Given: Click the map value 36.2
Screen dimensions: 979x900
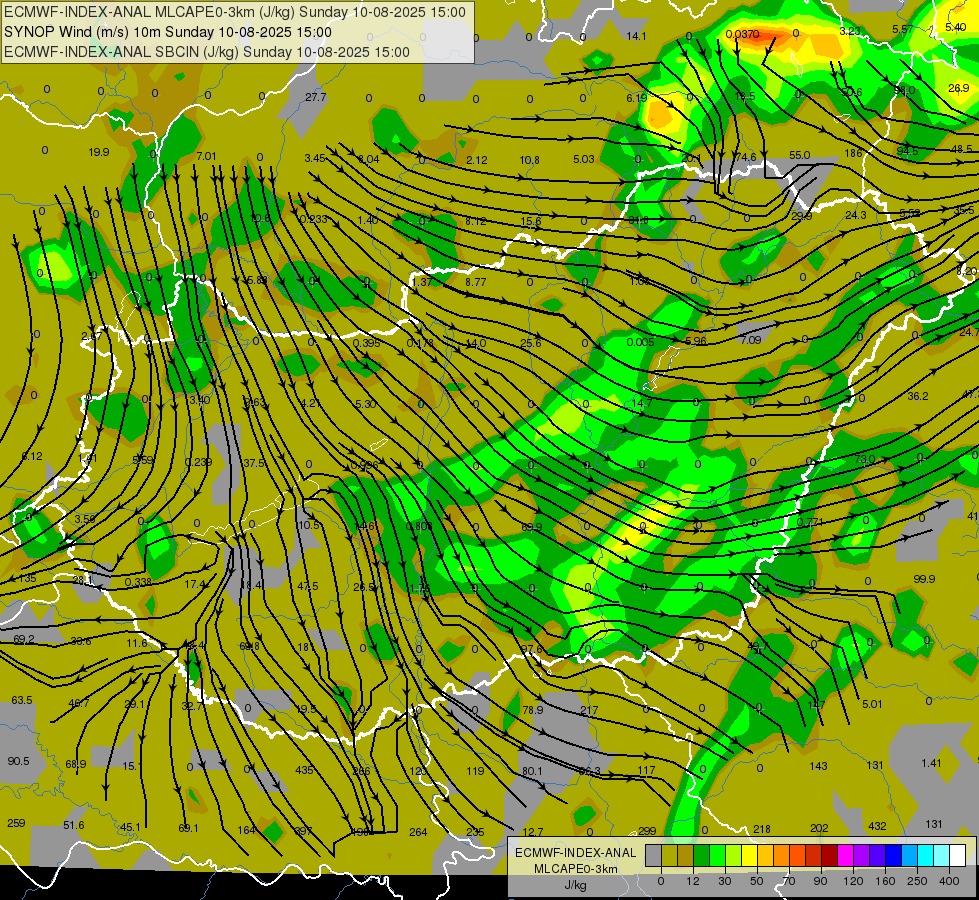Looking at the screenshot, I should pos(918,396).
